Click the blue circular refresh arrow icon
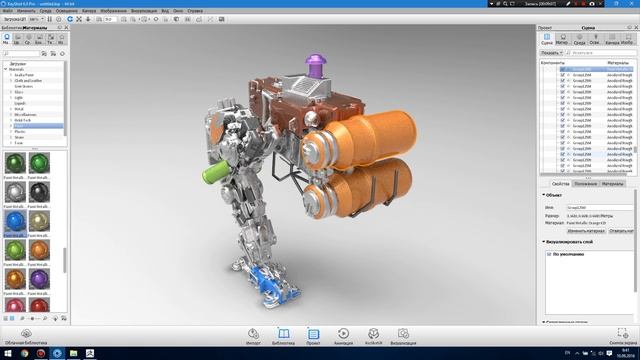This screenshot has height=360, width=640. pyautogui.click(x=70, y=19)
